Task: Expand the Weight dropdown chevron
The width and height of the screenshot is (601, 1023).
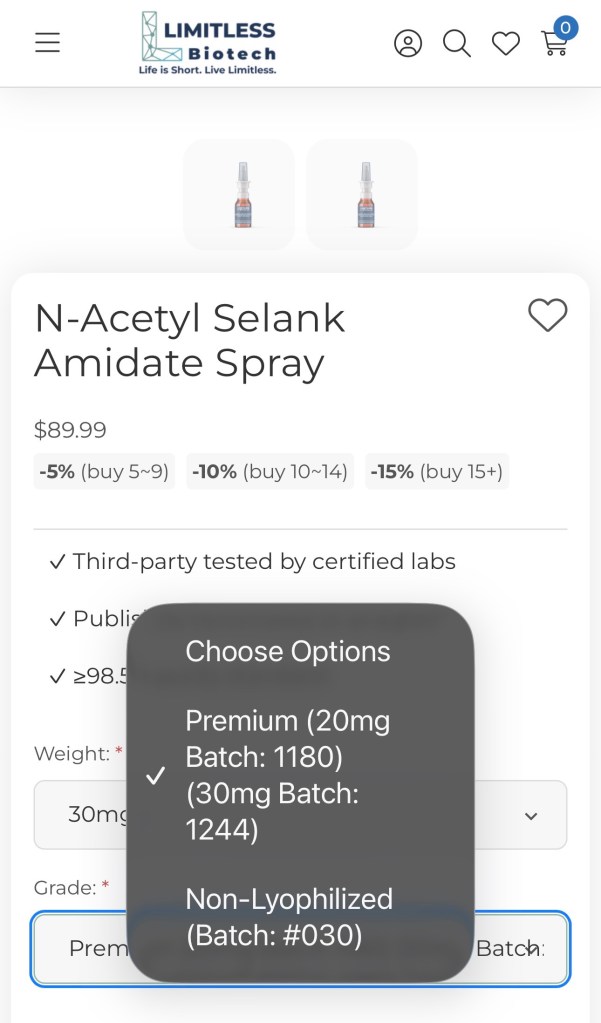Action: [531, 816]
